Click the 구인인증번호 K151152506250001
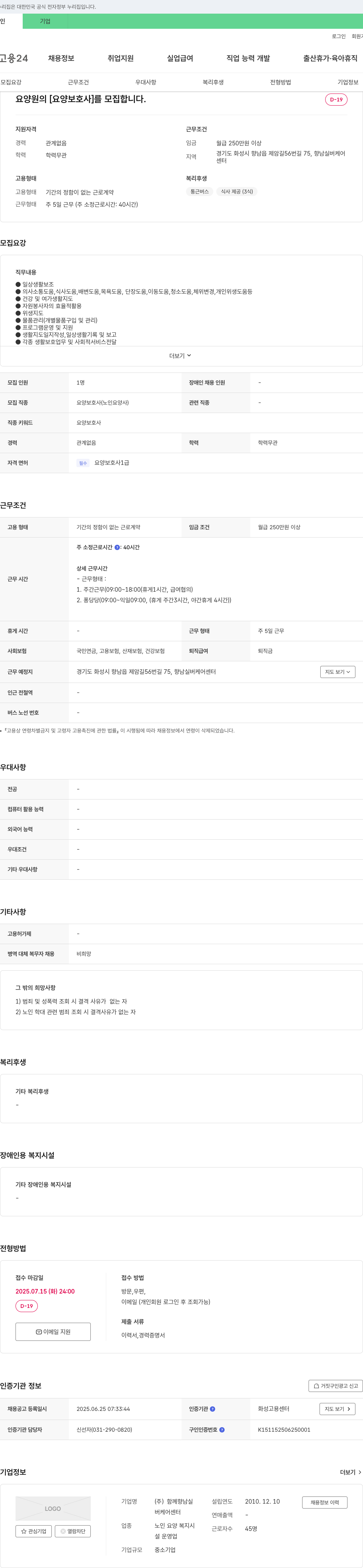Image resolution: width=363 pixels, height=1568 pixels. [284, 1429]
